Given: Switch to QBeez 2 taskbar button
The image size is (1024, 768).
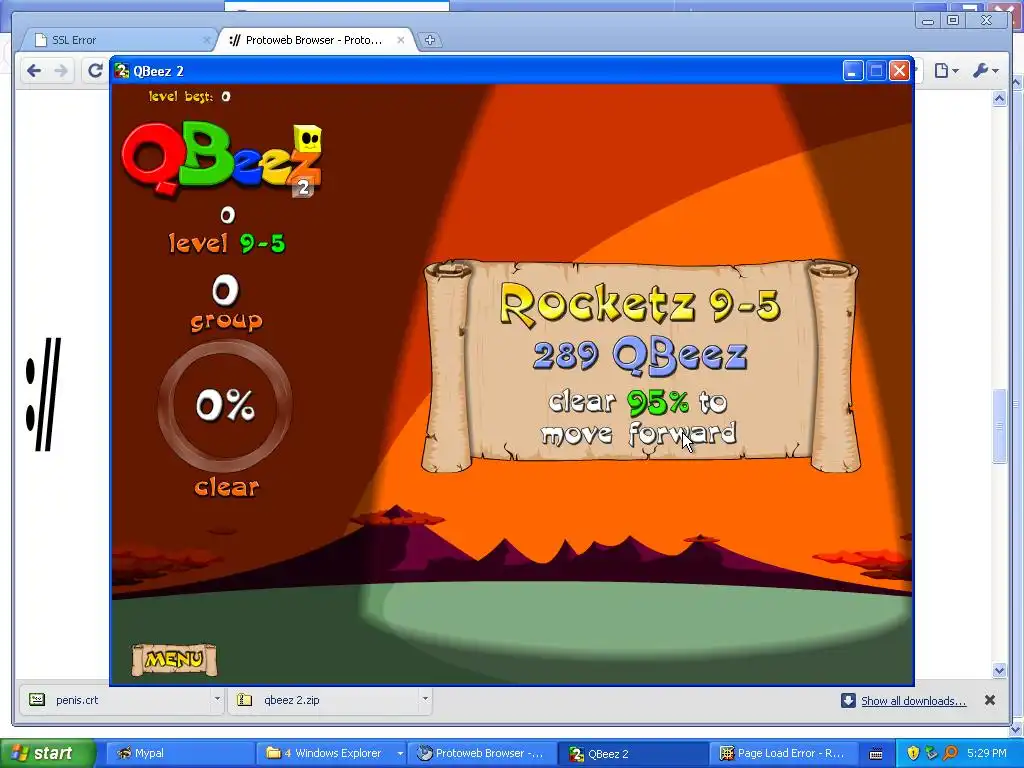Looking at the screenshot, I should click(635, 753).
